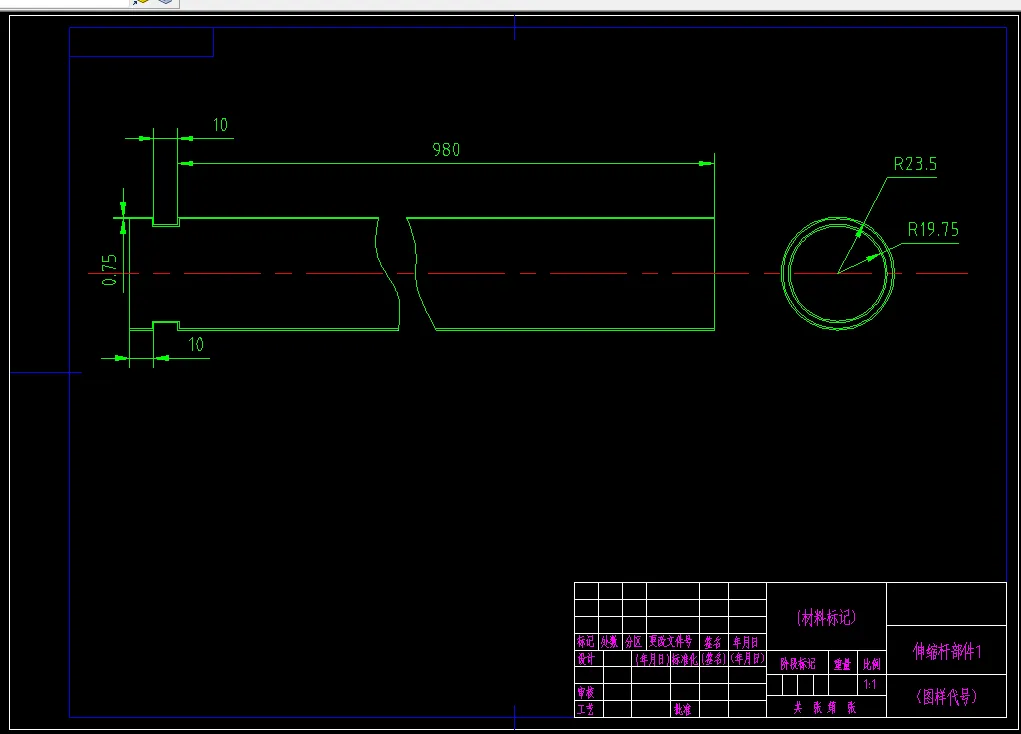Select the R19.75 radius dimension label
Image resolution: width=1021 pixels, height=734 pixels.
click(x=933, y=229)
